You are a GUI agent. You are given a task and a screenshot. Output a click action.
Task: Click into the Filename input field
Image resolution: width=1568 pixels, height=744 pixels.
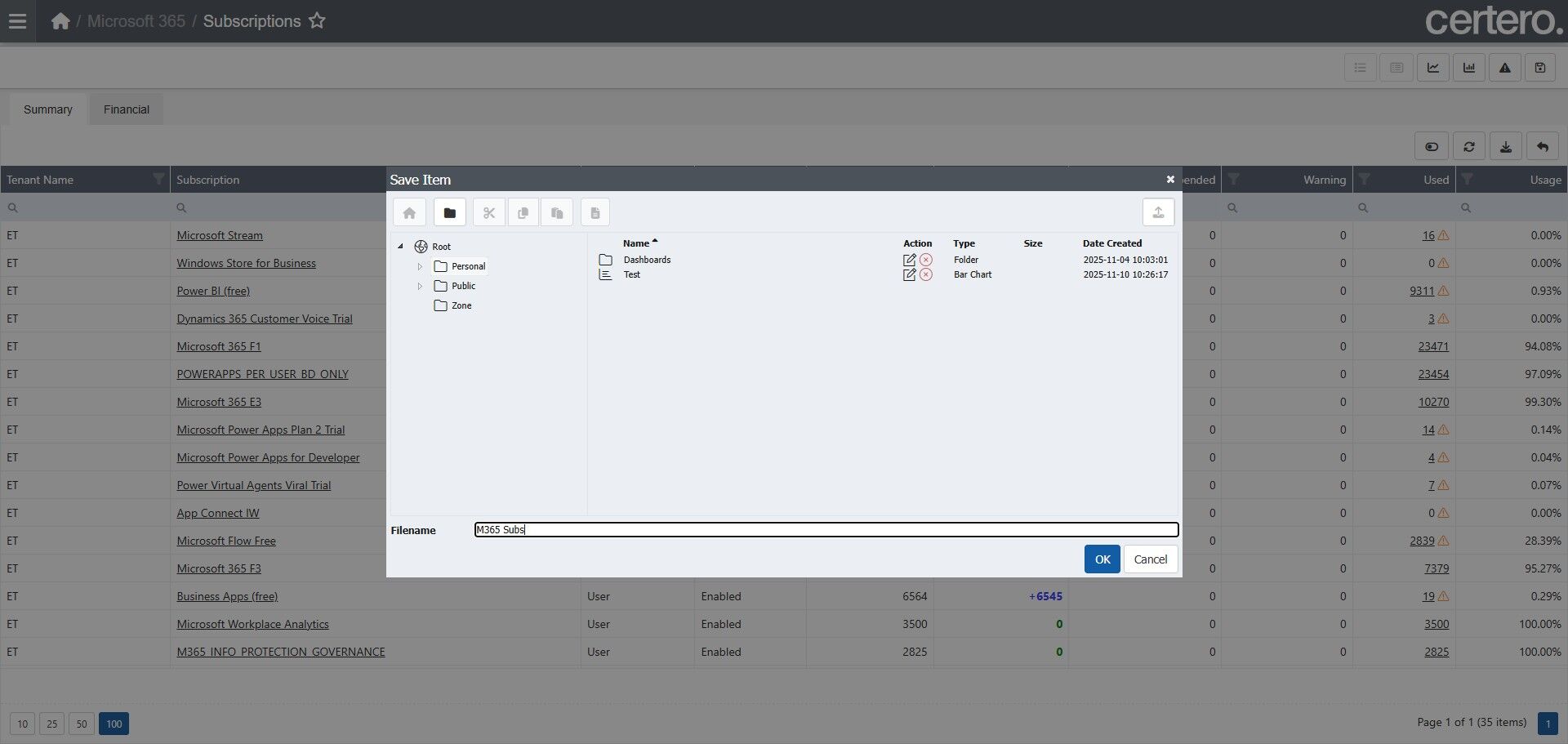tap(826, 530)
